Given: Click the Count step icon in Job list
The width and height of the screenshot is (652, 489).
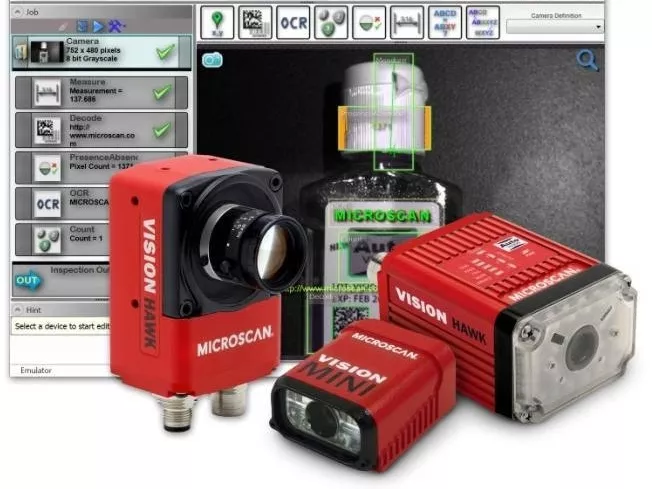Looking at the screenshot, I should [x=47, y=240].
